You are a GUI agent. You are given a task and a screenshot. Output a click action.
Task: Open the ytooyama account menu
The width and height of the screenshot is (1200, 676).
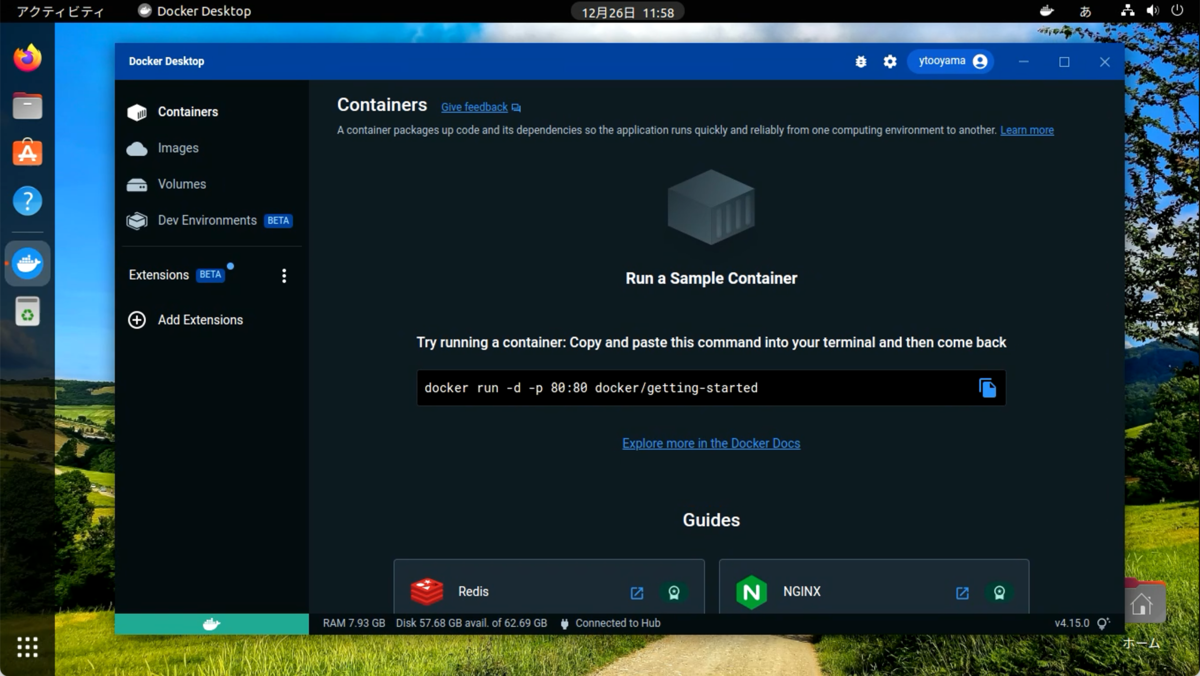[x=951, y=61]
